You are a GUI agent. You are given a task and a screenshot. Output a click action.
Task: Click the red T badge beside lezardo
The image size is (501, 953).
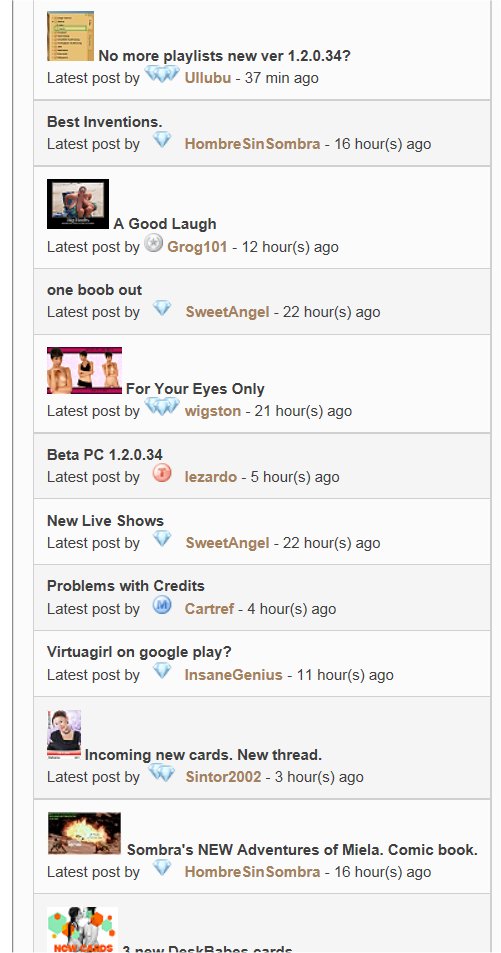162,473
